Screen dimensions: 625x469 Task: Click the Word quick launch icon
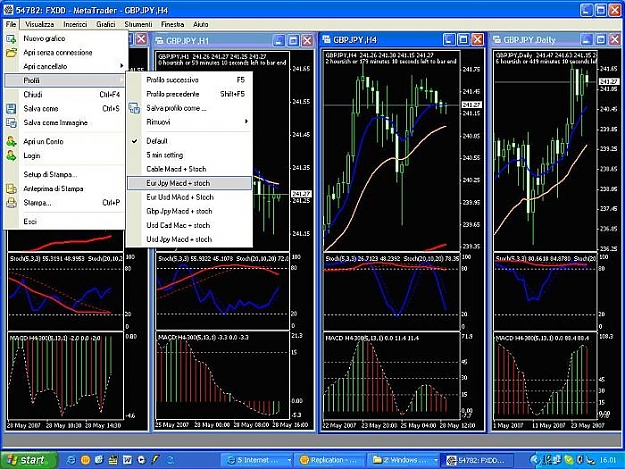[127, 460]
